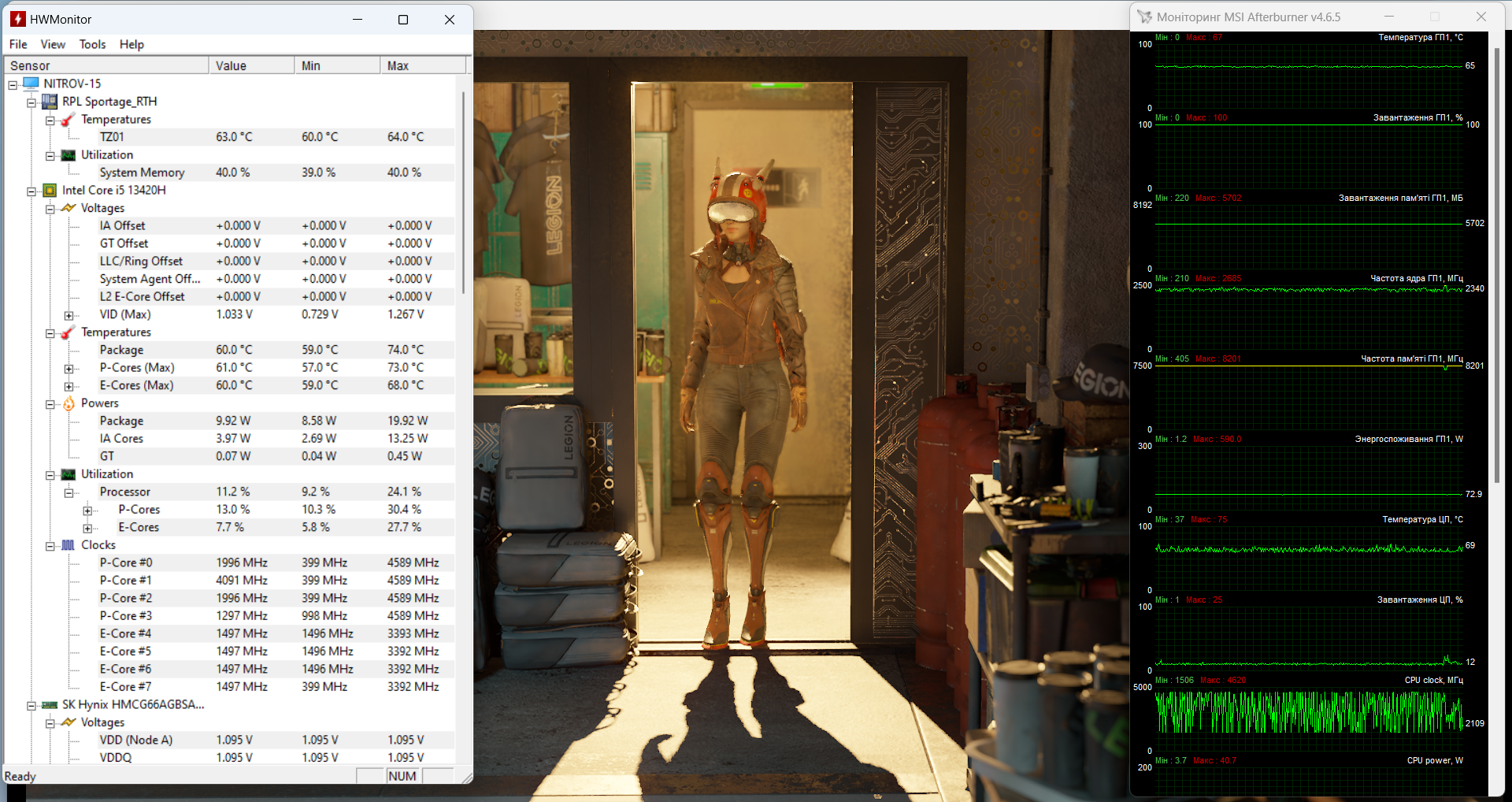Expand the P-Cores utilization row

click(x=88, y=511)
